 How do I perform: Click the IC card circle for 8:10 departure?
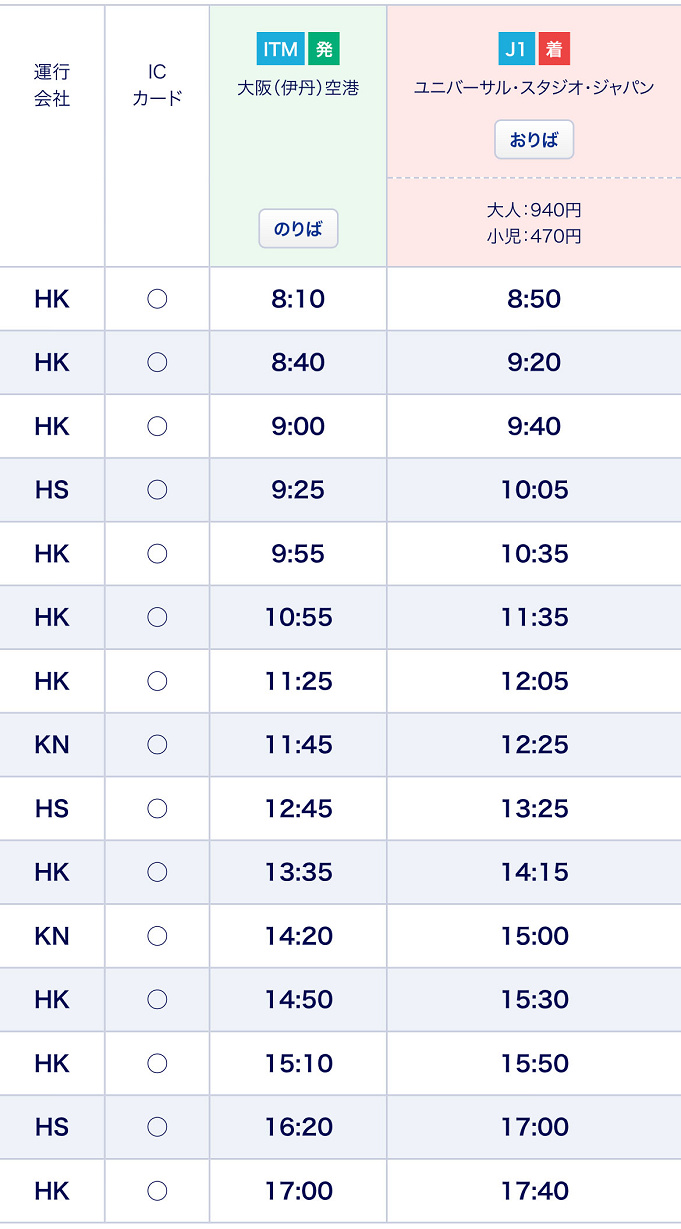[x=157, y=299]
